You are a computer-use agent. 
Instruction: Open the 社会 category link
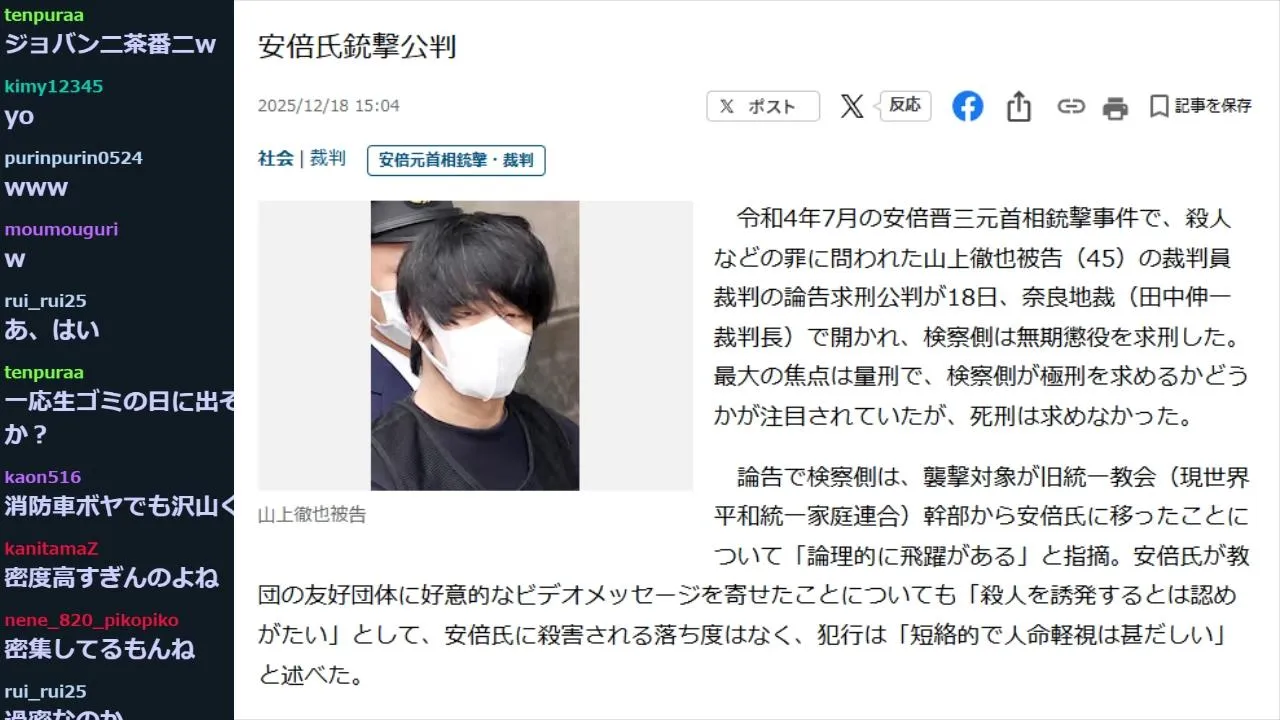276,158
